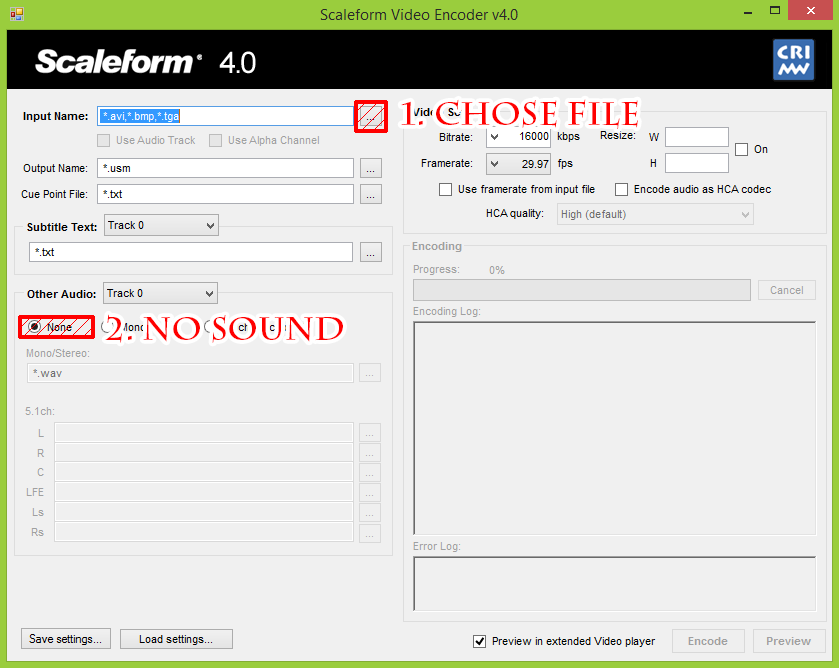The height and width of the screenshot is (668, 839).
Task: Open the Other Audio track dropdown
Action: click(x=160, y=293)
